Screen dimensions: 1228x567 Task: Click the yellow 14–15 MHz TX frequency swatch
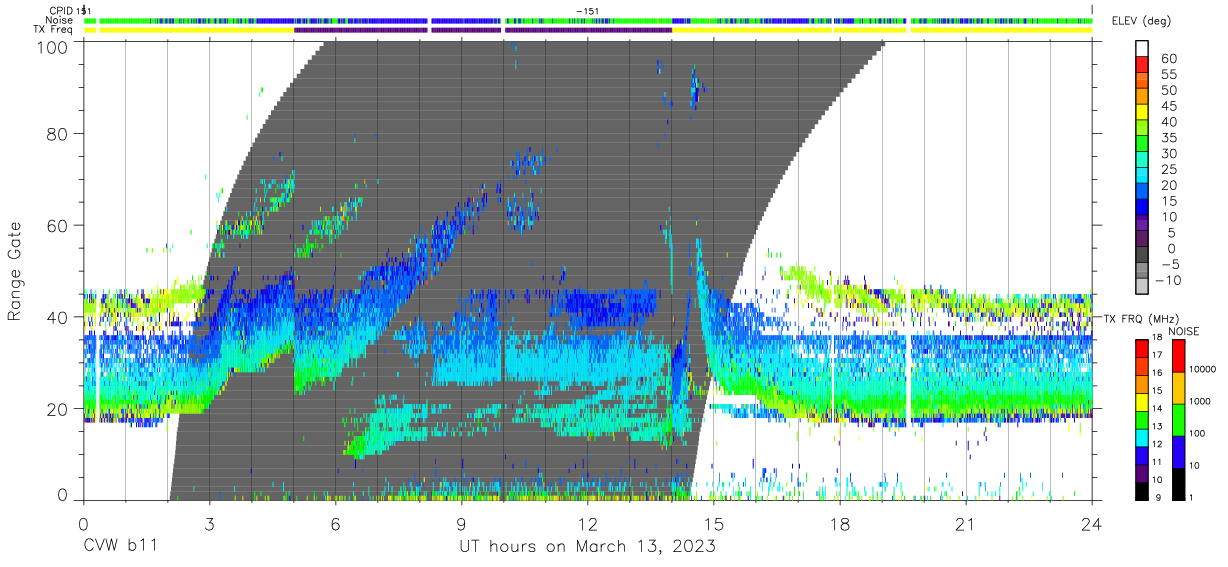pyautogui.click(x=1142, y=401)
